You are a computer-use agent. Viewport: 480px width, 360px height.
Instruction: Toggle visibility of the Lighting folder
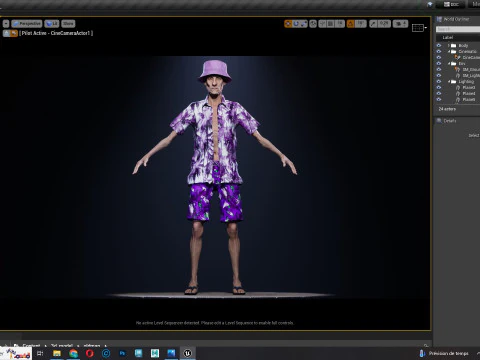tap(439, 81)
